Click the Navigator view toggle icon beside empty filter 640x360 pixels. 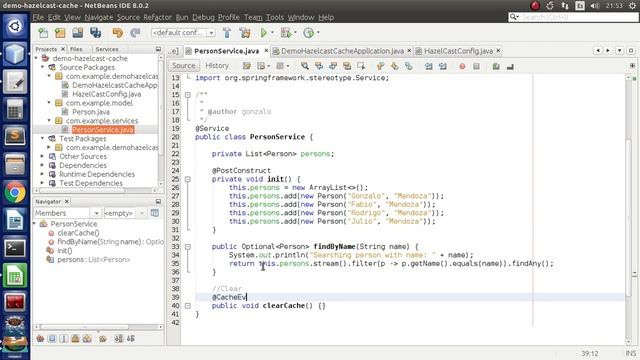(x=155, y=213)
